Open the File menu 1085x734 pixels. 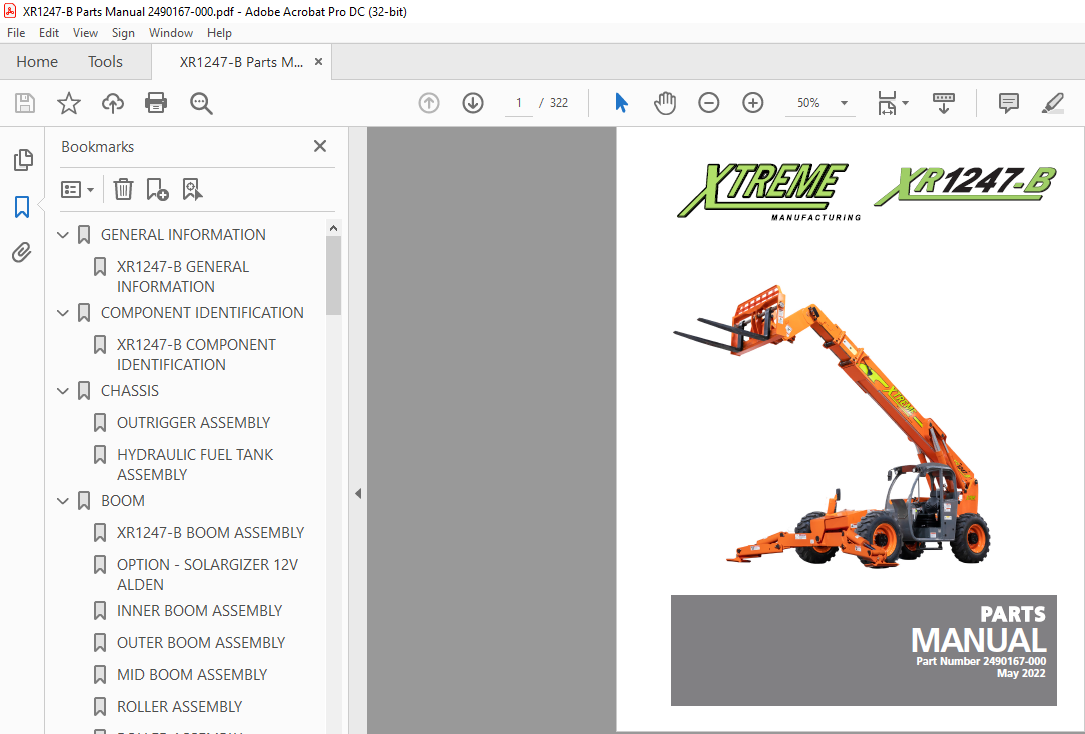click(x=16, y=33)
